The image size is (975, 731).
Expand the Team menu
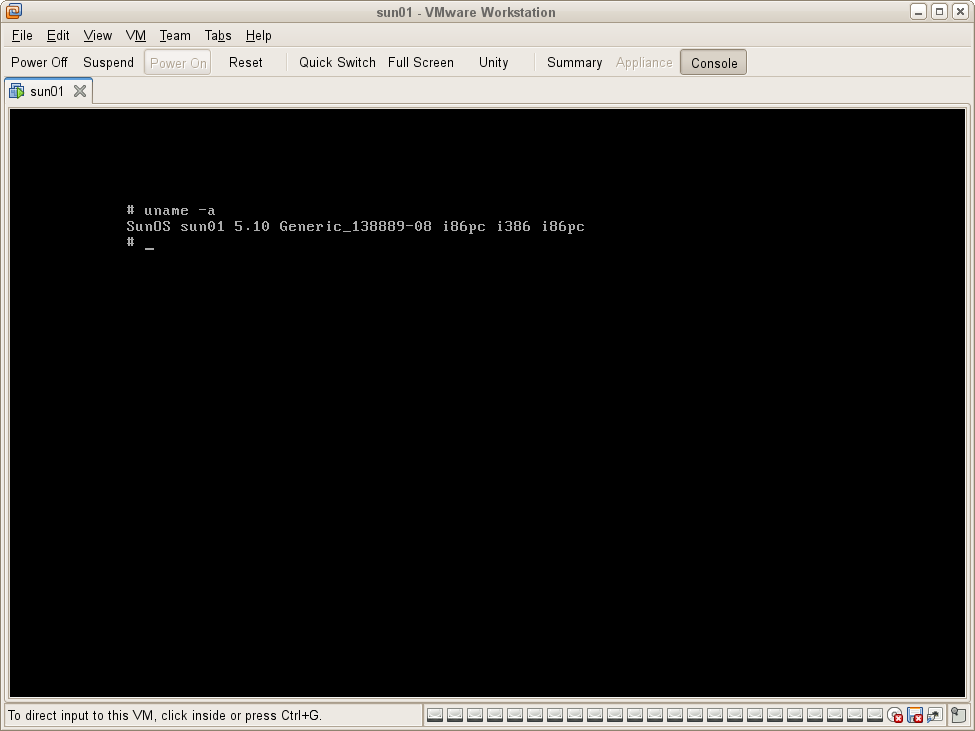175,35
